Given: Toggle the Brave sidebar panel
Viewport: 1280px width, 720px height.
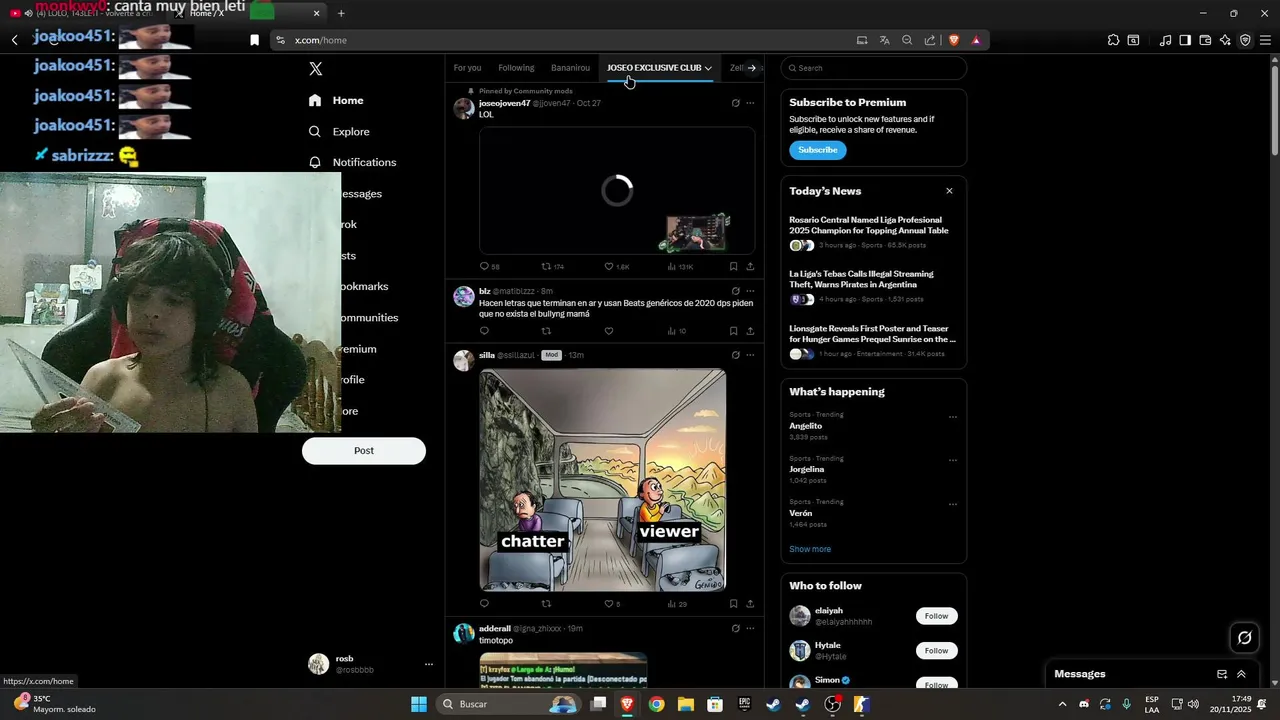Looking at the screenshot, I should pyautogui.click(x=1185, y=40).
